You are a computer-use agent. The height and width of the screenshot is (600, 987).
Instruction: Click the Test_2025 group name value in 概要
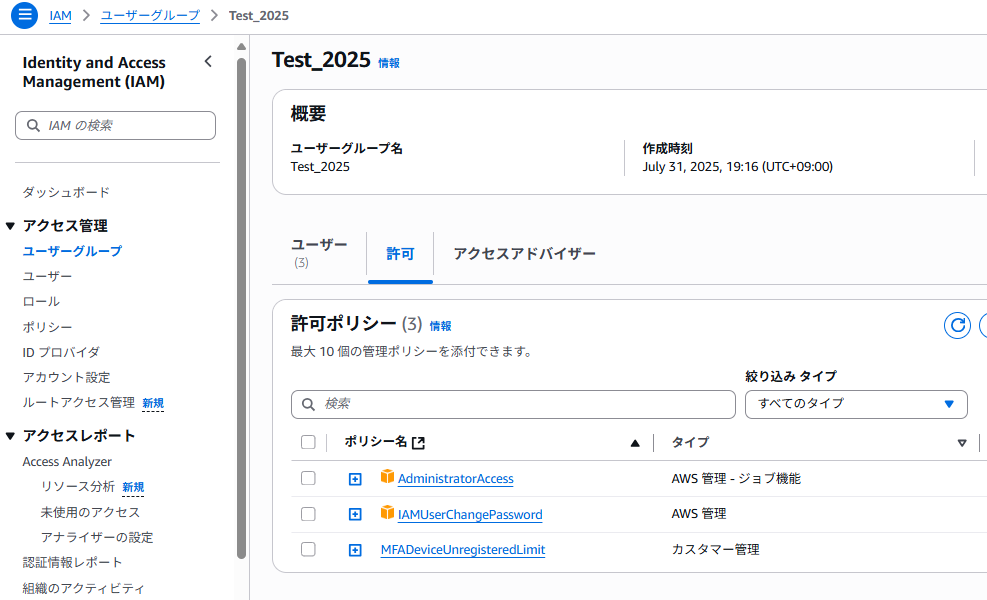(x=320, y=167)
